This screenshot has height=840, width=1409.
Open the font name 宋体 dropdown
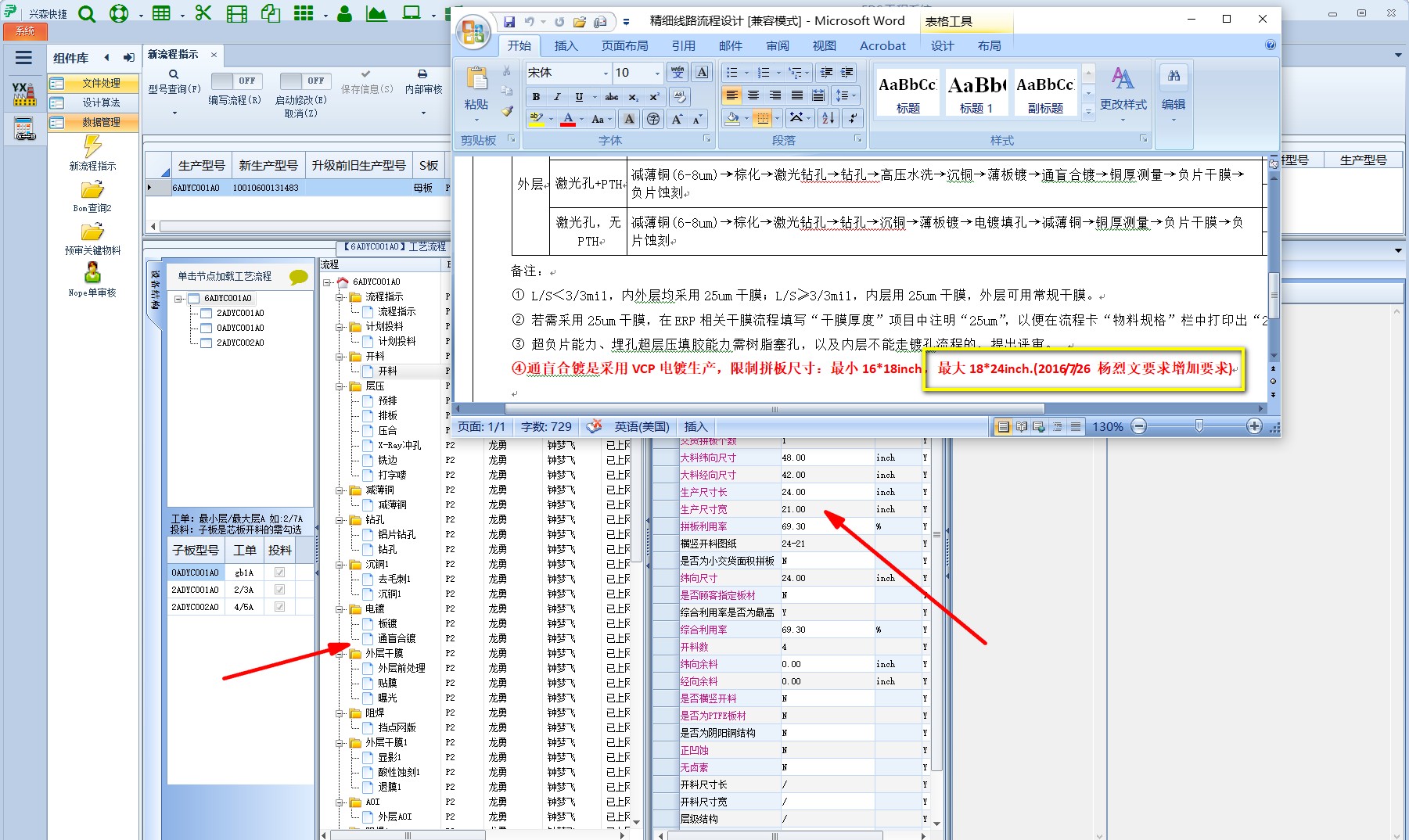tap(606, 73)
